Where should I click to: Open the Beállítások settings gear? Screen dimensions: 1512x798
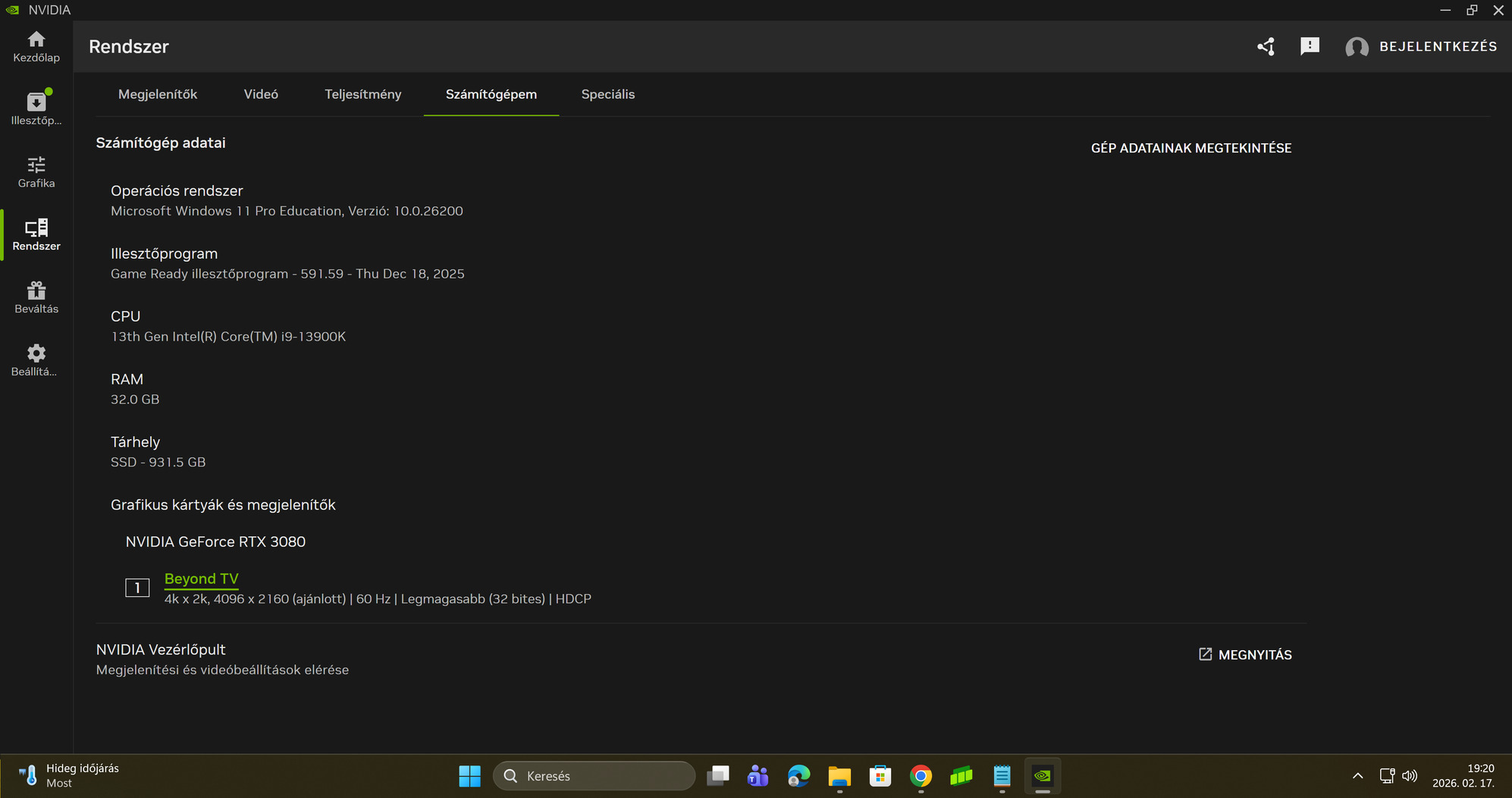point(36,360)
